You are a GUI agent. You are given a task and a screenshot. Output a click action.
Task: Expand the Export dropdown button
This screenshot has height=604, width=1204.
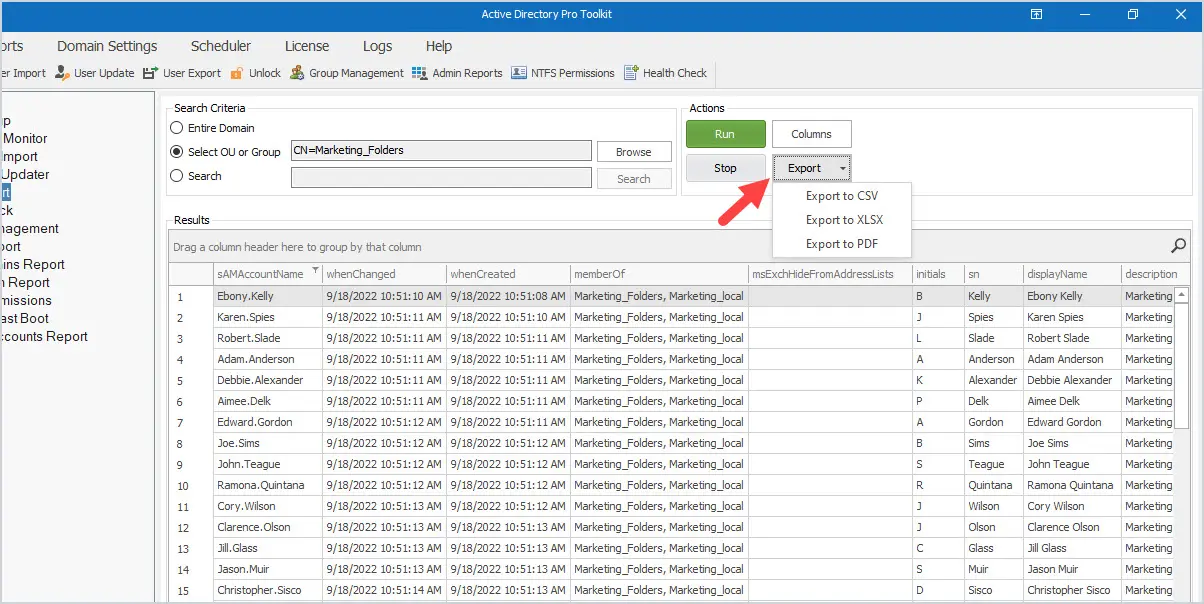[811, 168]
